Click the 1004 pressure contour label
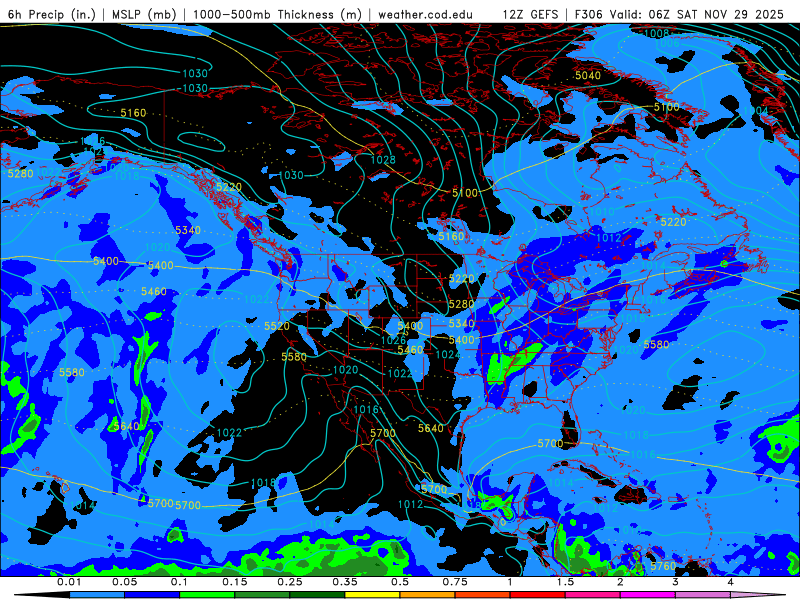Image resolution: width=800 pixels, height=600 pixels. [x=756, y=111]
